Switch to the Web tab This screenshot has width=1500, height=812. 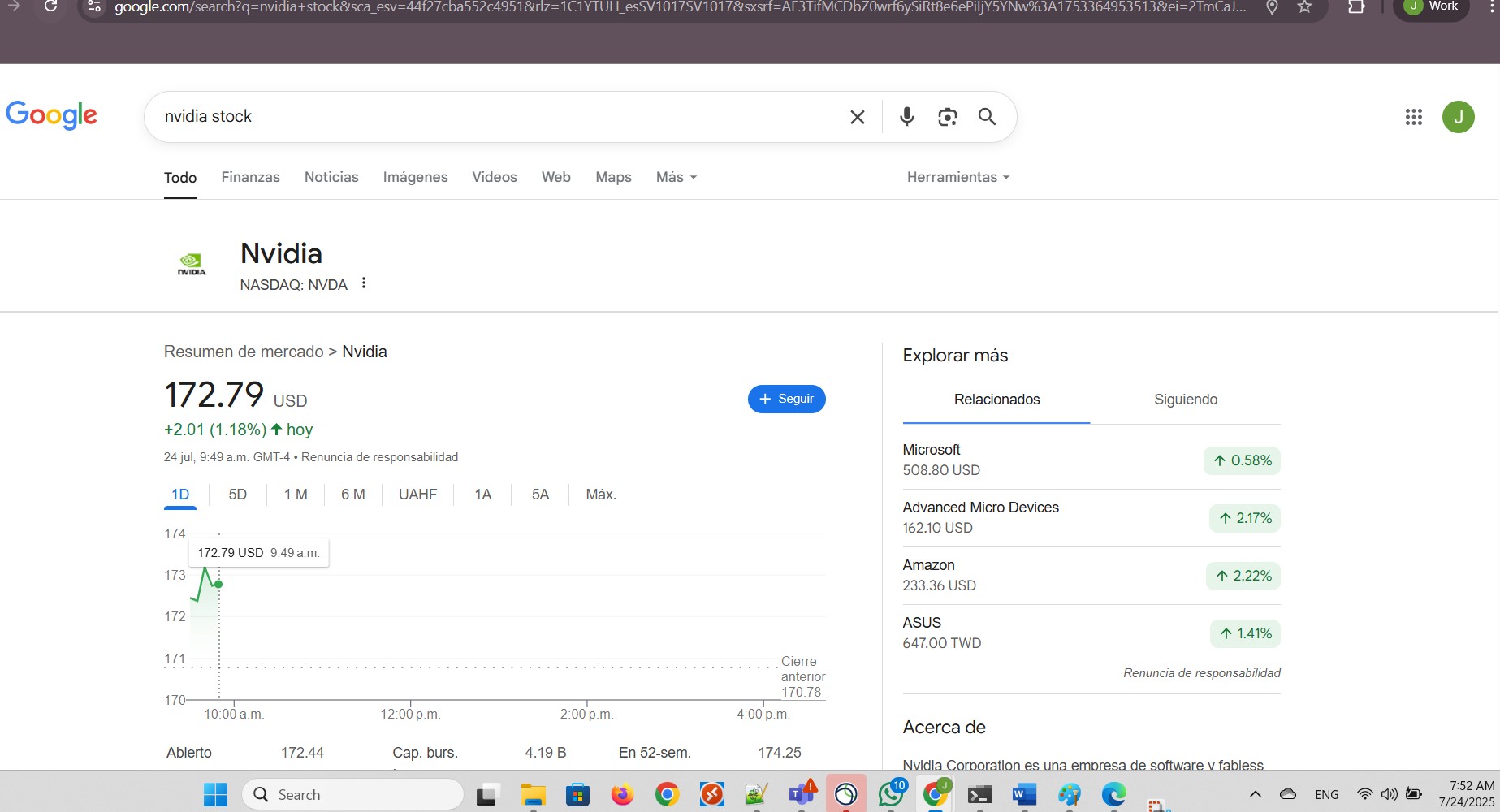click(x=556, y=177)
